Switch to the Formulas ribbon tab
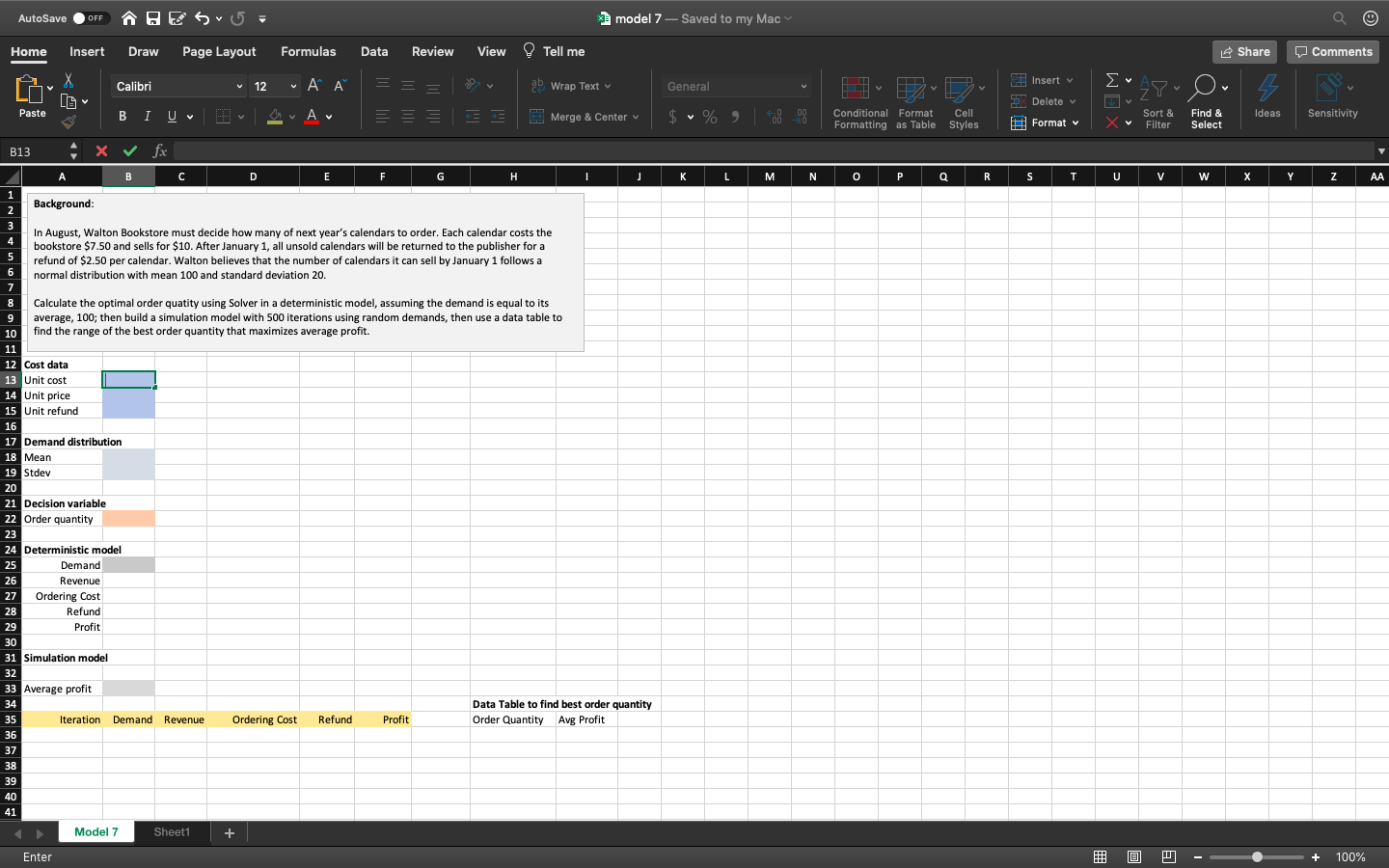Viewport: 1389px width, 868px height. pos(309,51)
